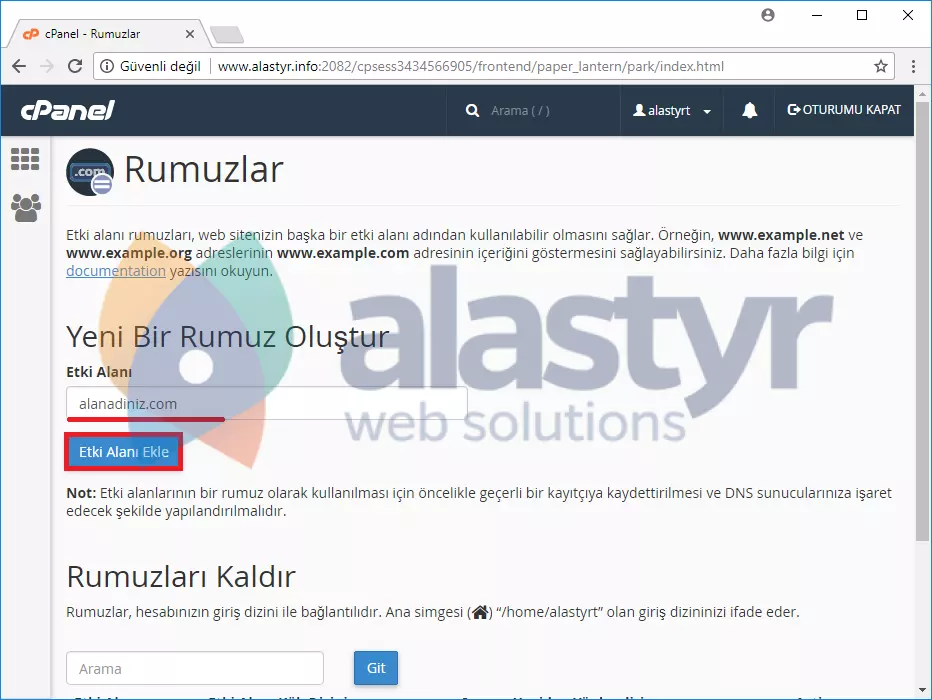The height and width of the screenshot is (700, 932).
Task: Open a new browser tab
Action: pos(227,34)
